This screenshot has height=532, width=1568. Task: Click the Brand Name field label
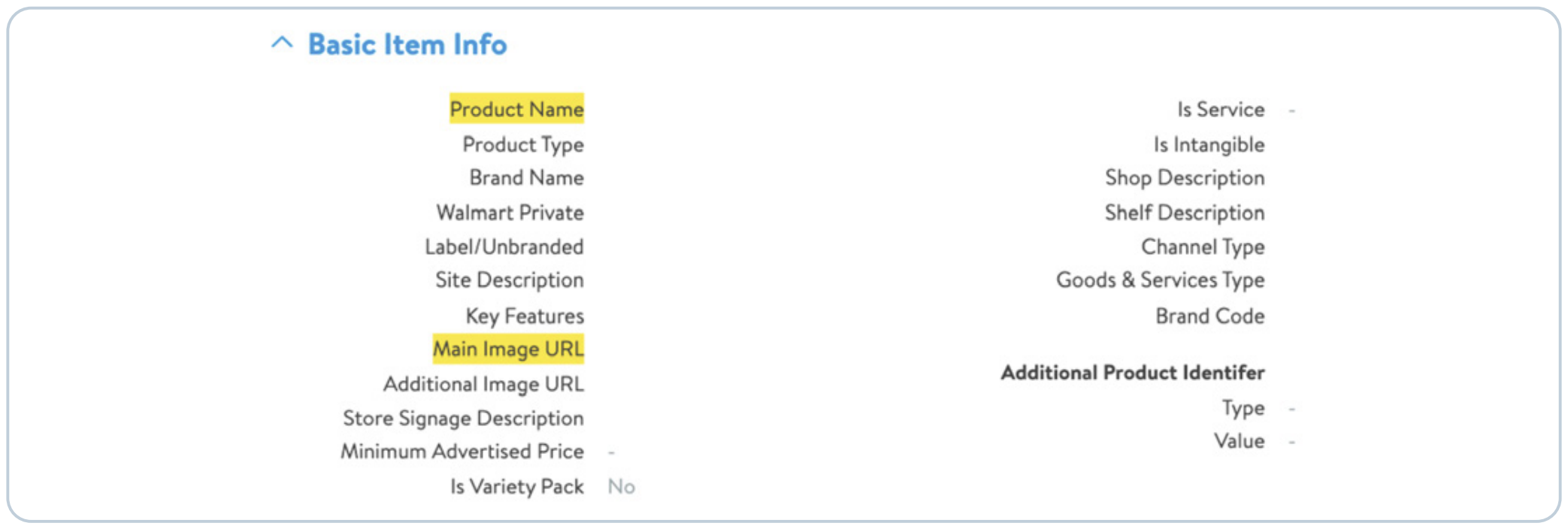pos(526,178)
